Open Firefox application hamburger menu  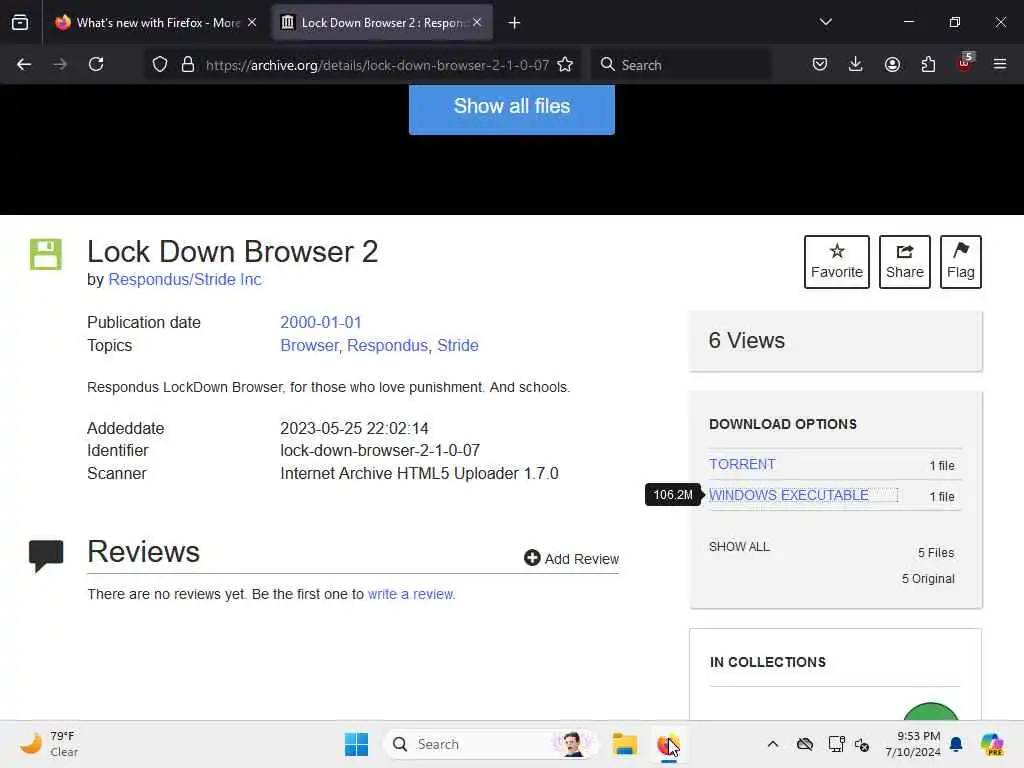click(1000, 64)
